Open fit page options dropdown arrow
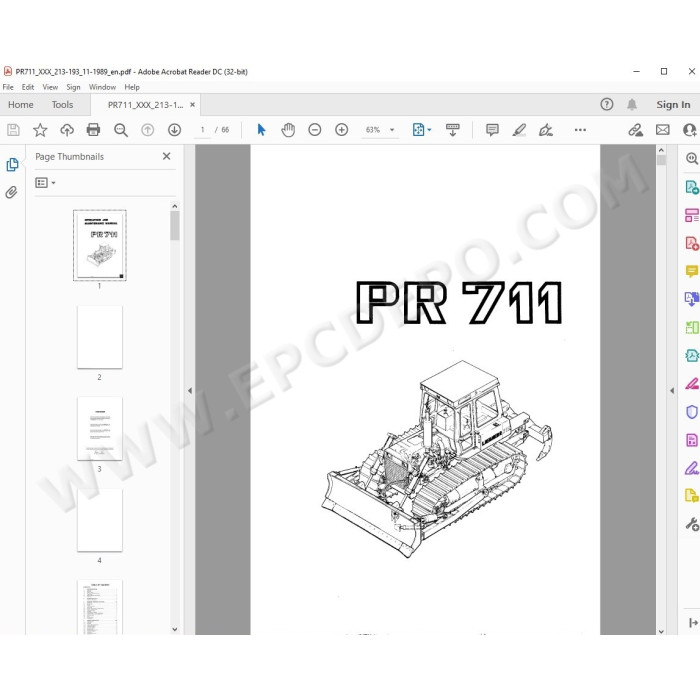Image resolution: width=700 pixels, height=700 pixels. (429, 130)
